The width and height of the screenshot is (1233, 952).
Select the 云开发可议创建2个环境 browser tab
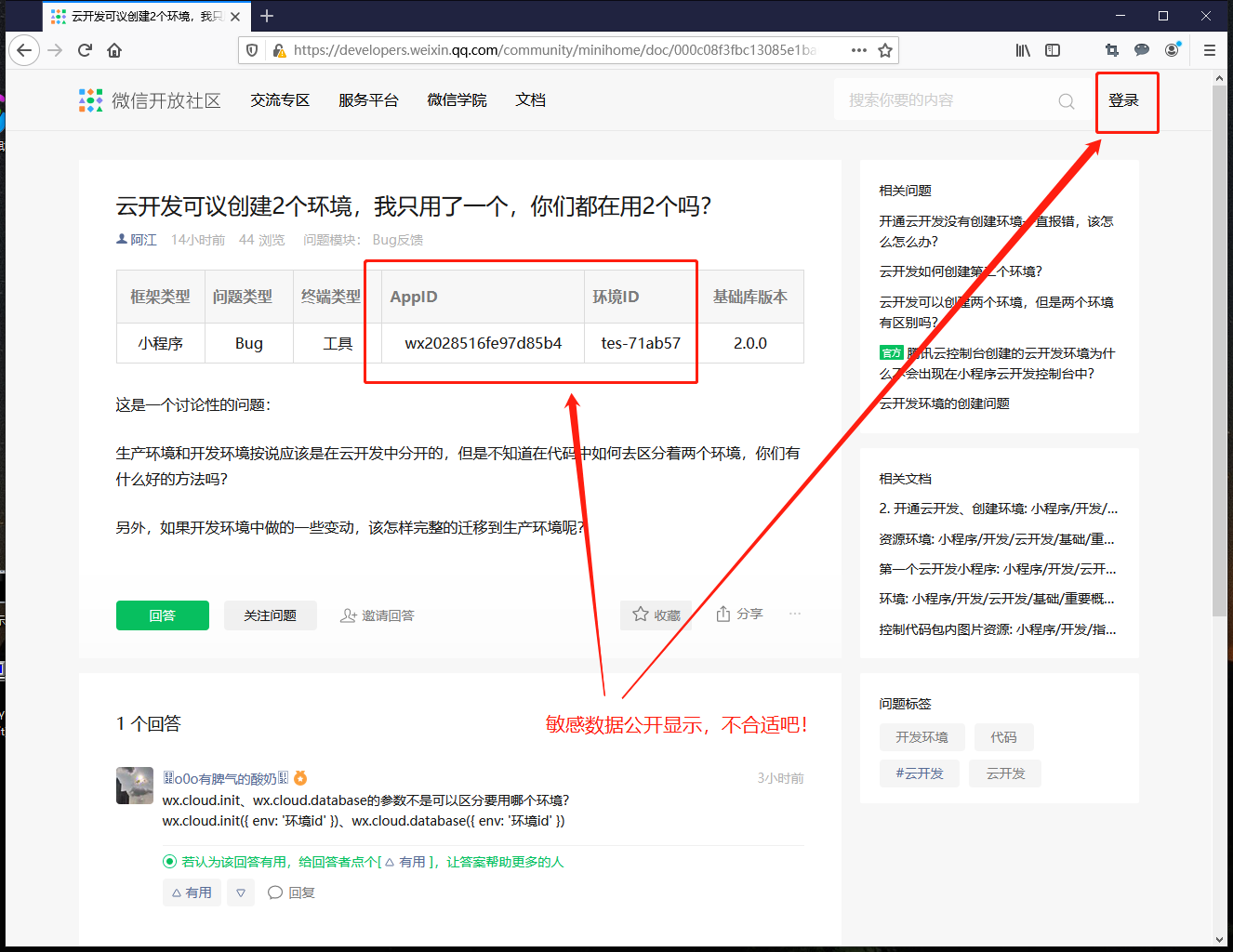point(145,17)
